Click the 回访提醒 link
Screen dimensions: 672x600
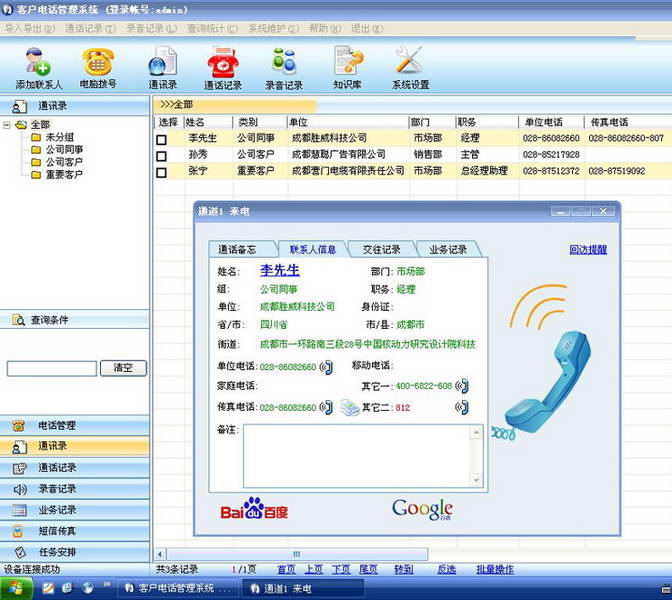point(588,249)
